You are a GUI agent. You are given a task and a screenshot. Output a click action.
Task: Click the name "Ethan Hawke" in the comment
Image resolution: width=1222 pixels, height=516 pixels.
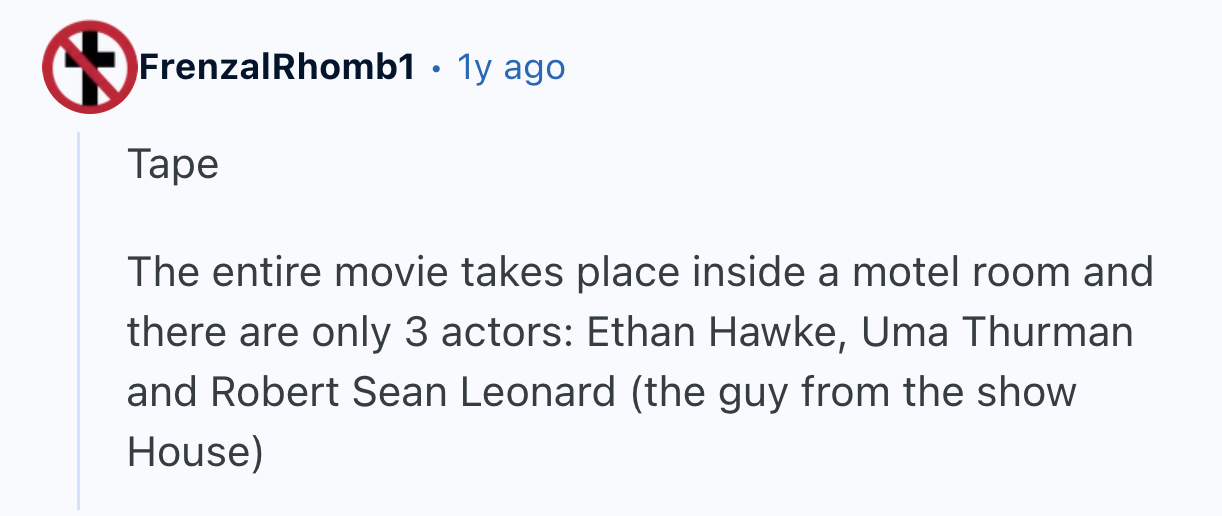pyautogui.click(x=714, y=331)
